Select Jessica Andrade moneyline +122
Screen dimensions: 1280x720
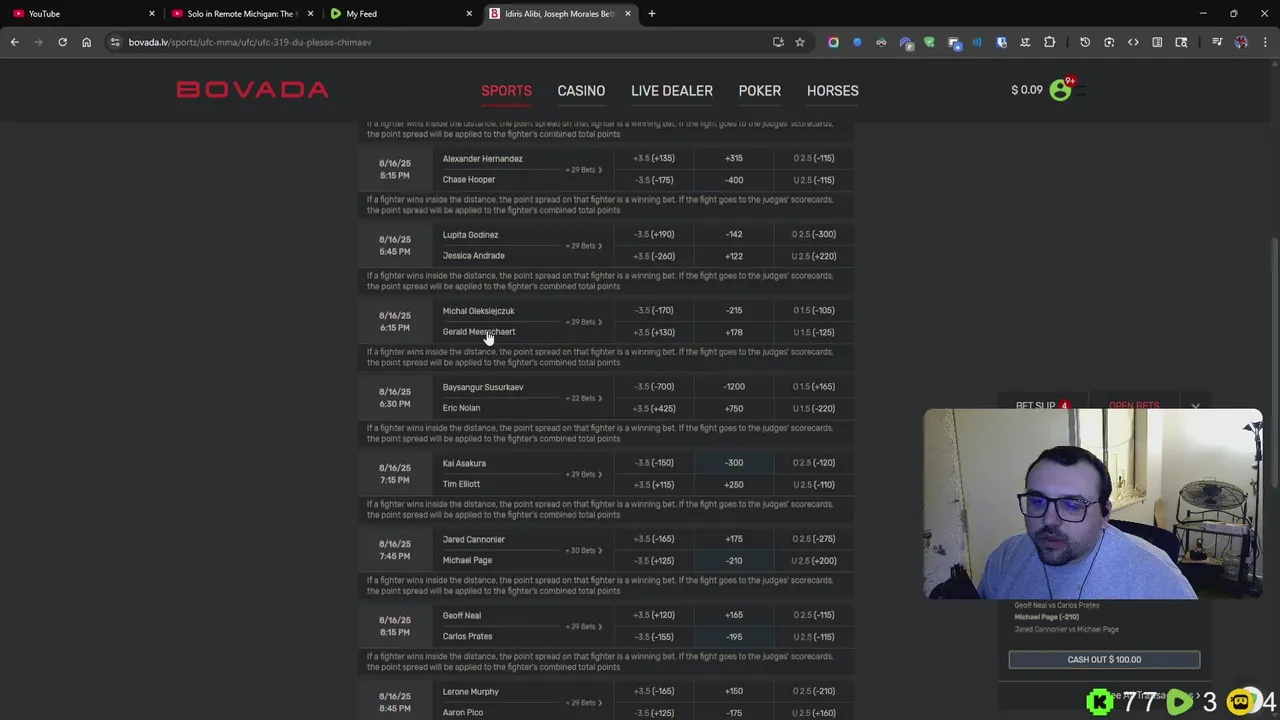click(x=734, y=256)
